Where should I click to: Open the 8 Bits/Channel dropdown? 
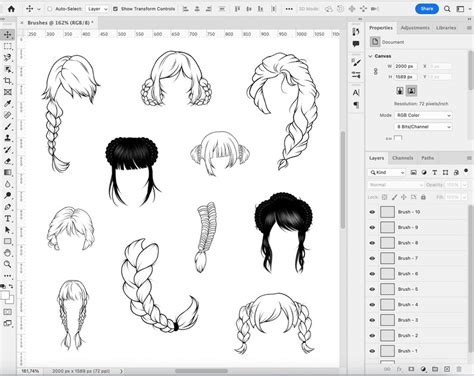(x=423, y=127)
